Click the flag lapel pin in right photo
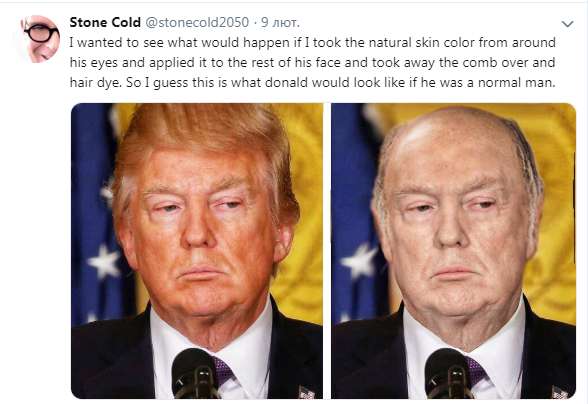The image size is (588, 404). pos(560,393)
